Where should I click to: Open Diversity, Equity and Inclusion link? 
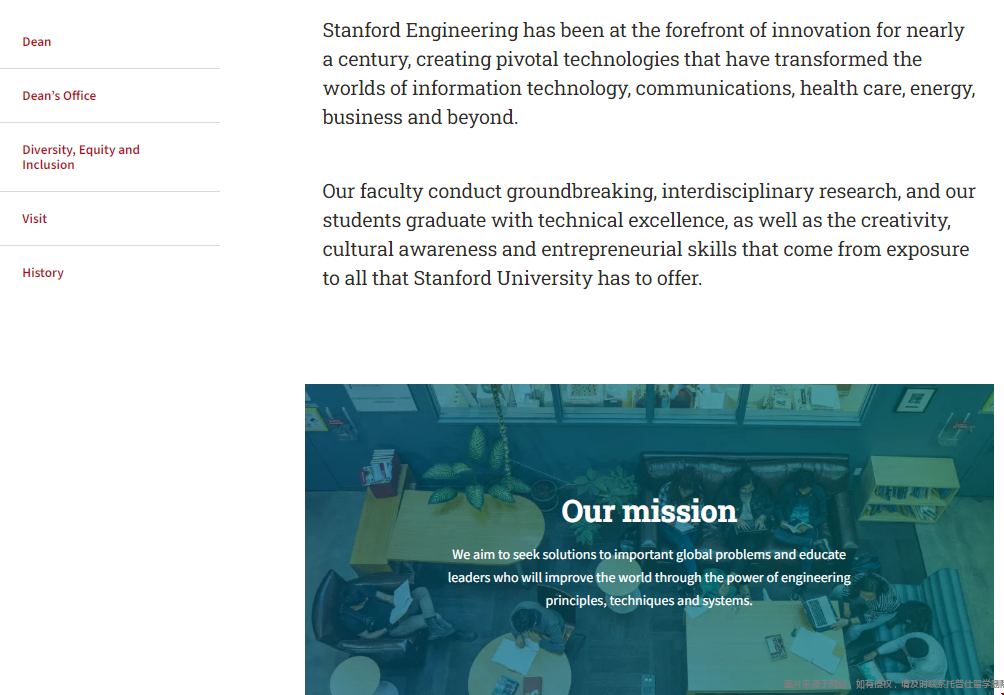coord(81,157)
